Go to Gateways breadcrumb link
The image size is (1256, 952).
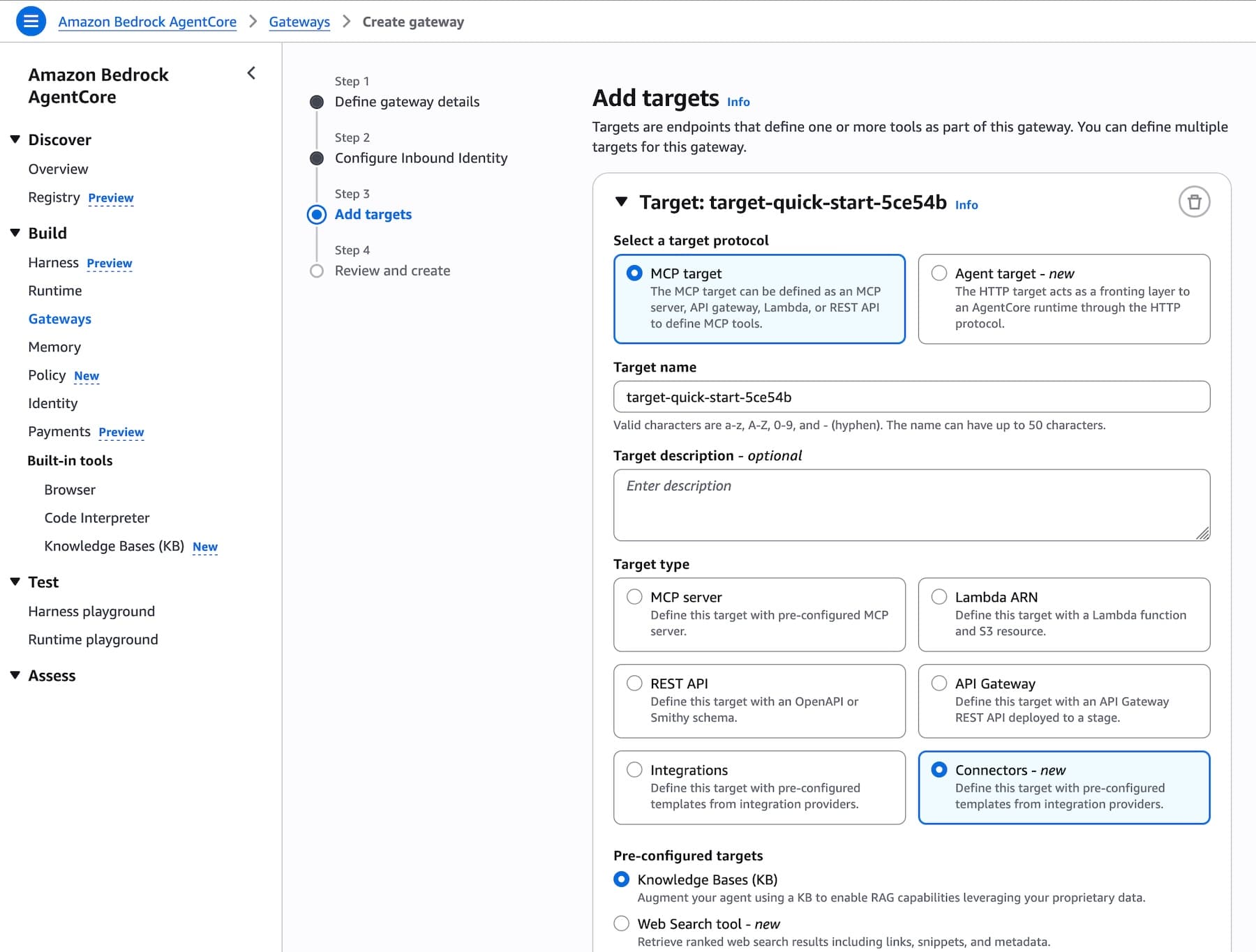click(299, 22)
